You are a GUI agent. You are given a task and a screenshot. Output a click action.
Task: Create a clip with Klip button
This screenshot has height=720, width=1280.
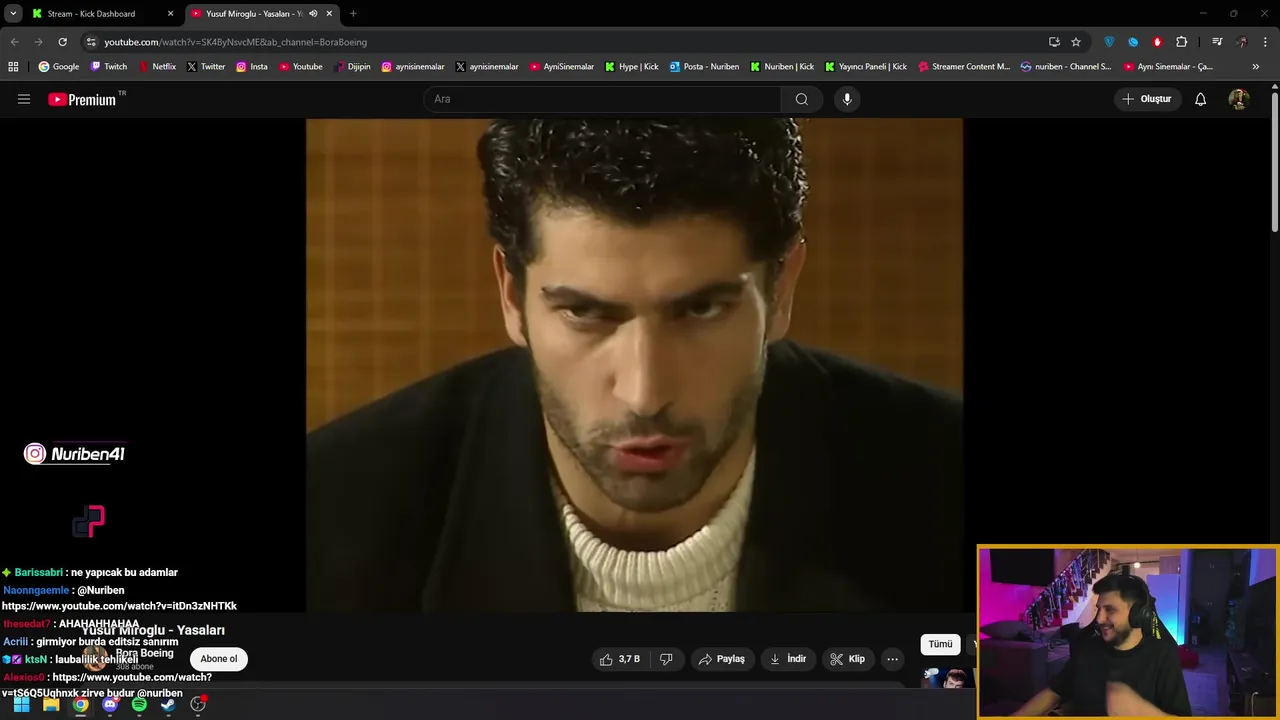coord(847,659)
